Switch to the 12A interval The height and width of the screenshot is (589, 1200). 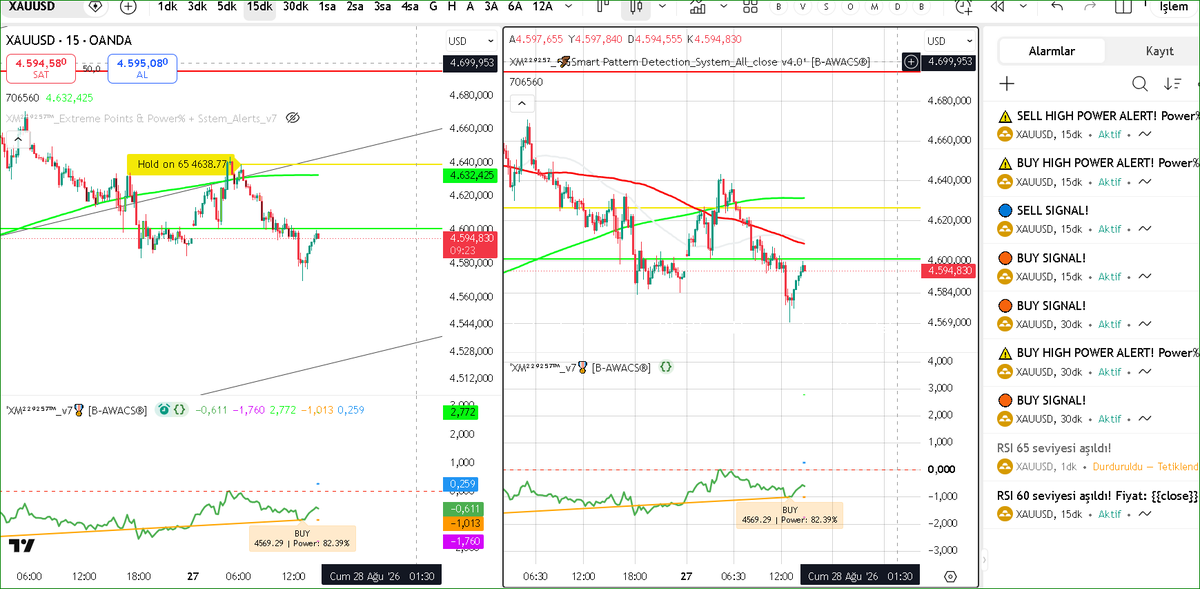(542, 6)
